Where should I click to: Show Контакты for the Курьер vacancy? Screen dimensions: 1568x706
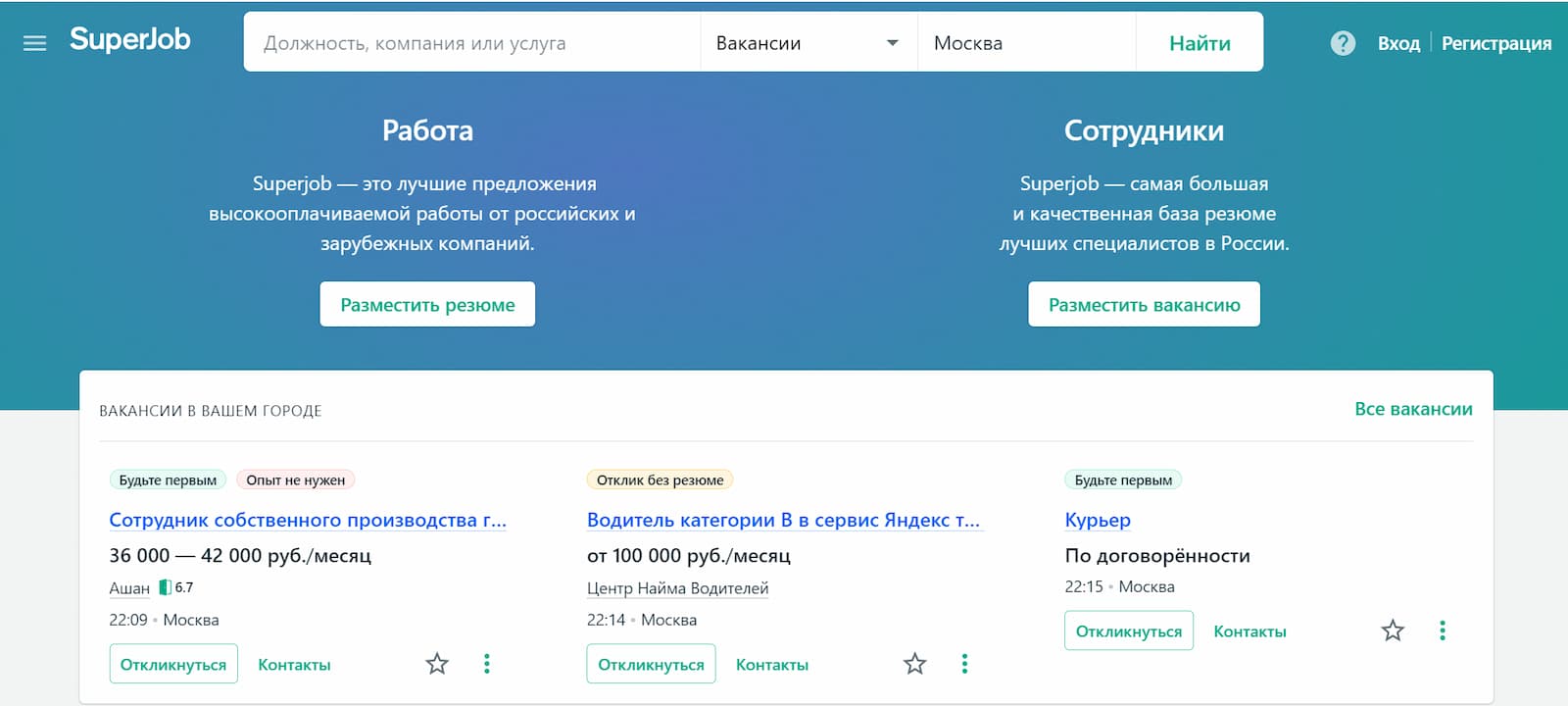pyautogui.click(x=1249, y=631)
